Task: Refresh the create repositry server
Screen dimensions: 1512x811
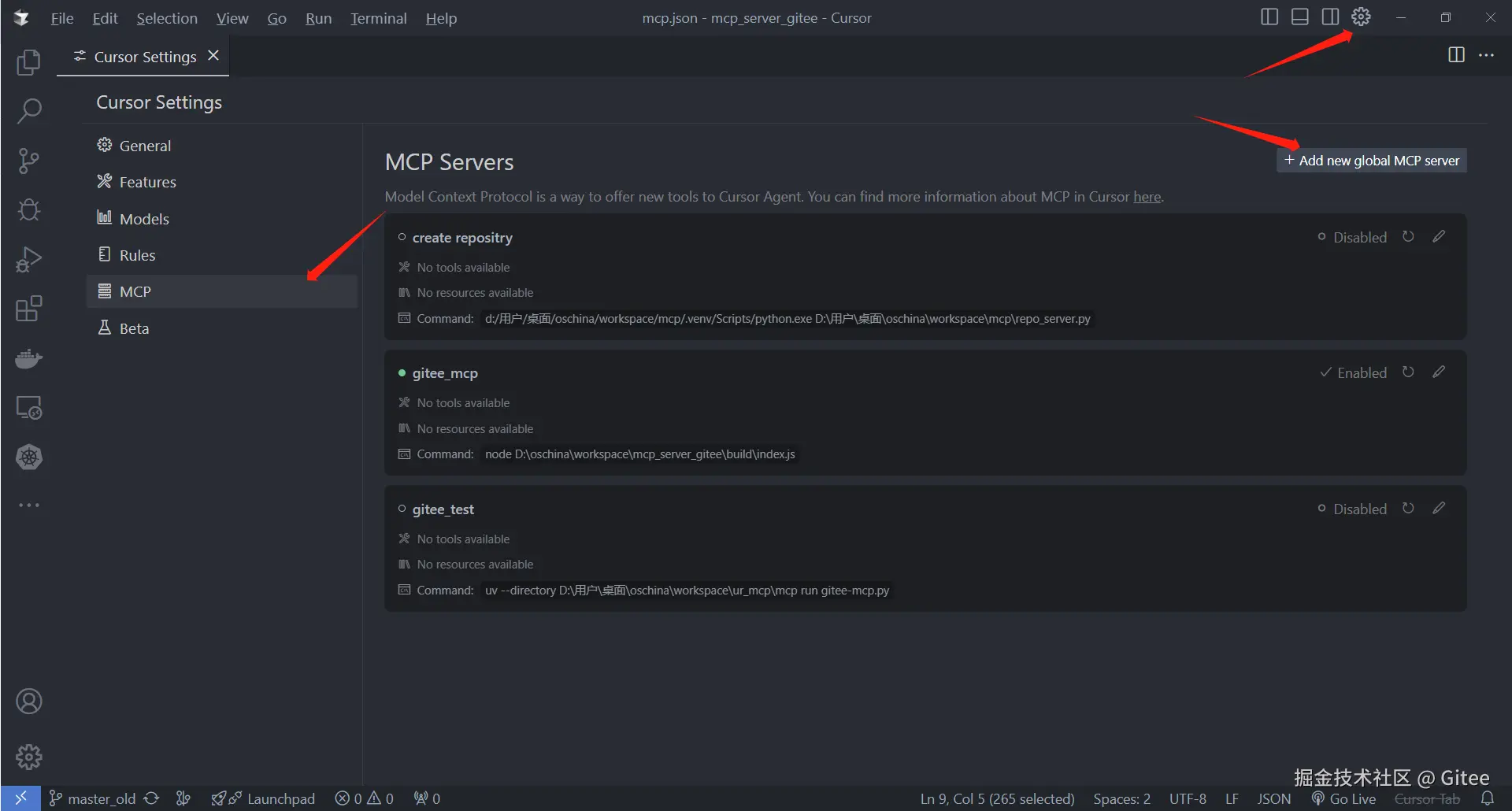Action: (1408, 237)
